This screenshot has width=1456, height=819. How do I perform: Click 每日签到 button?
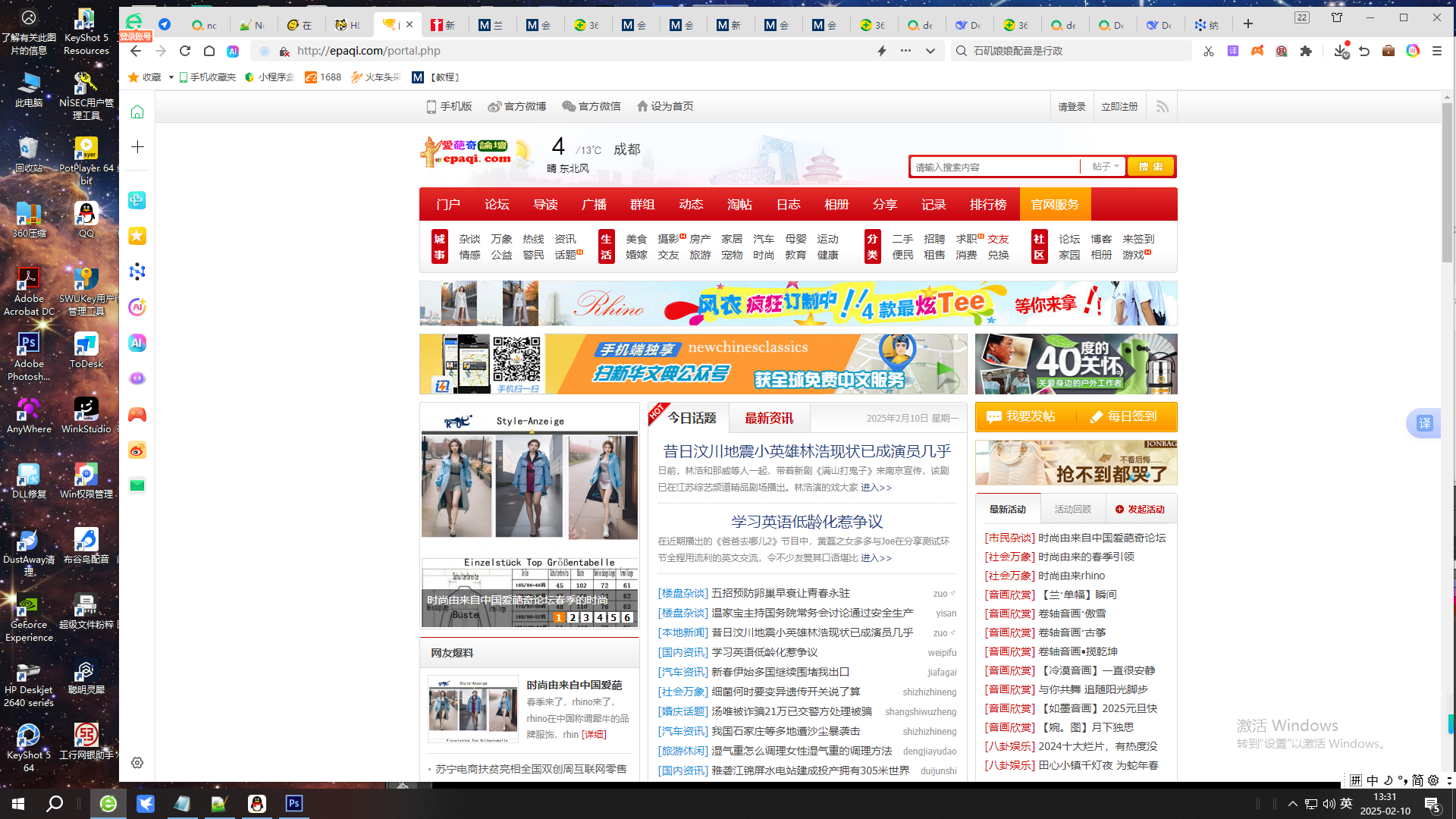coord(1124,416)
